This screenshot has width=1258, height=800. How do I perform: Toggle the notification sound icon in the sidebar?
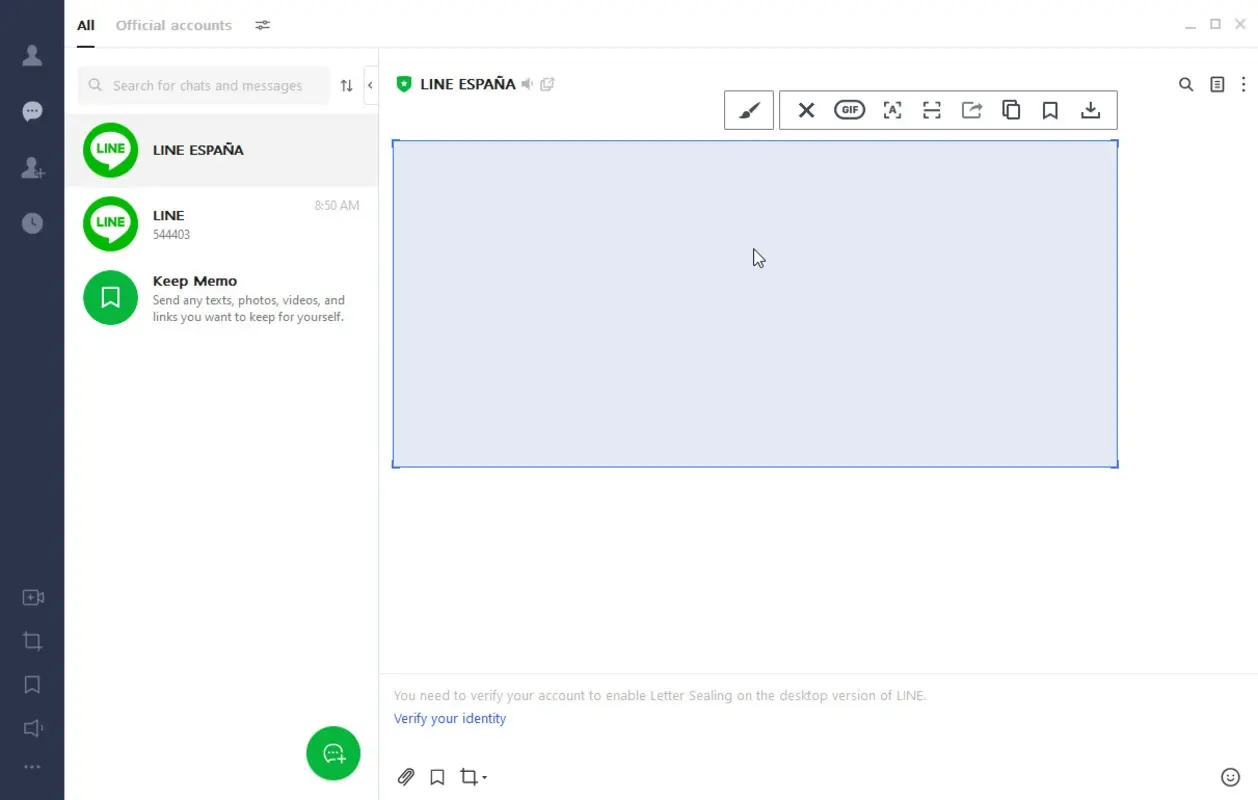pos(33,728)
